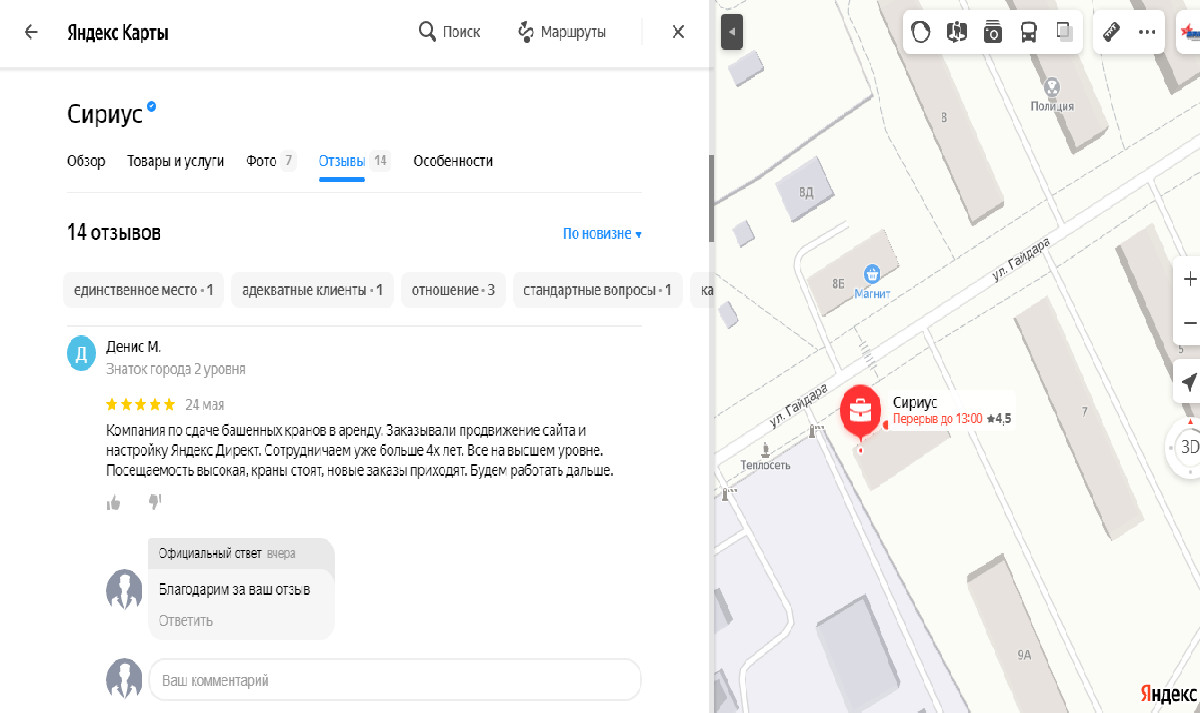Filter reviews by отношение tag

[453, 290]
